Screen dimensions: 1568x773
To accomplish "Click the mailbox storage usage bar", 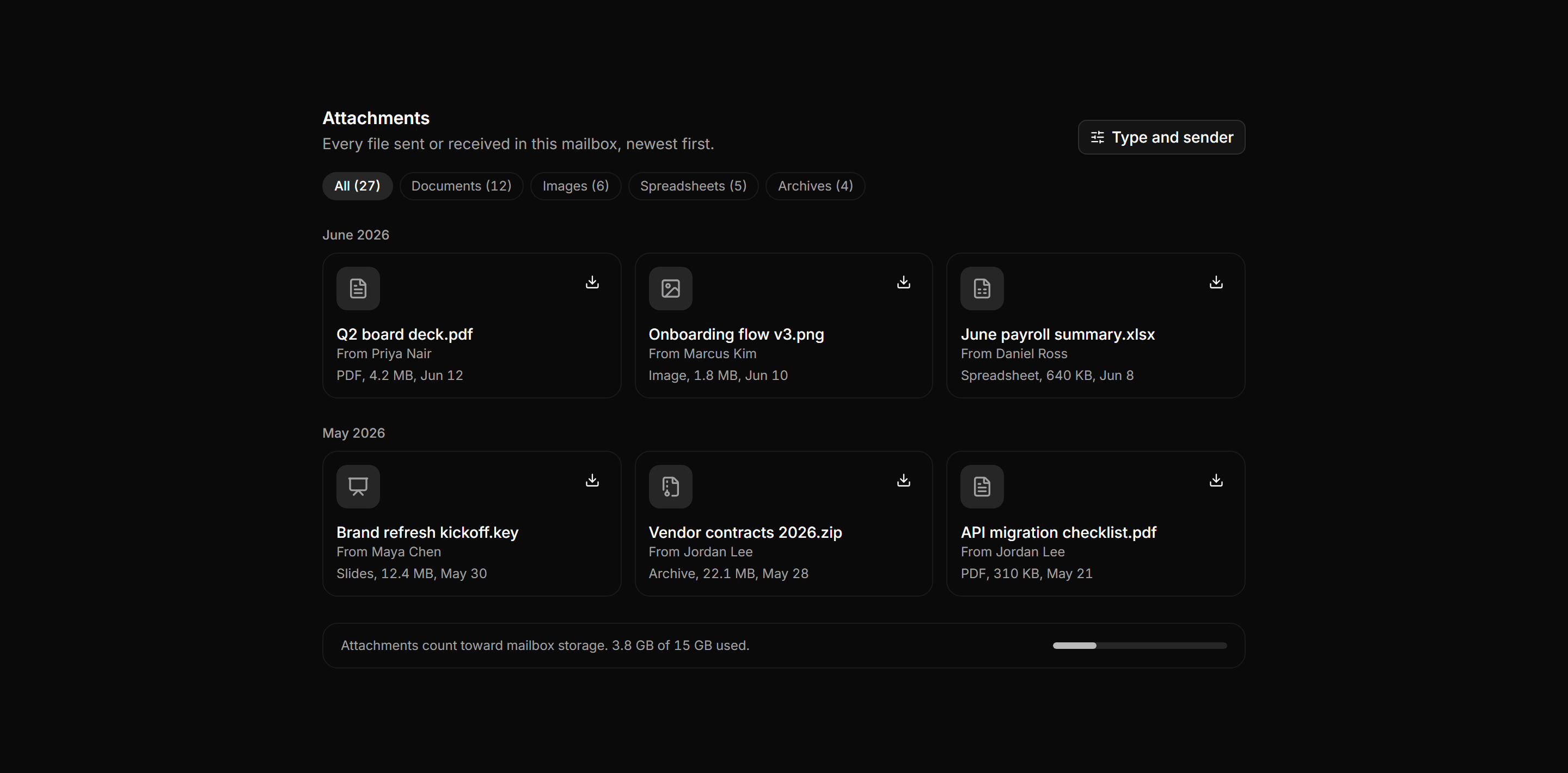I will [1140, 646].
